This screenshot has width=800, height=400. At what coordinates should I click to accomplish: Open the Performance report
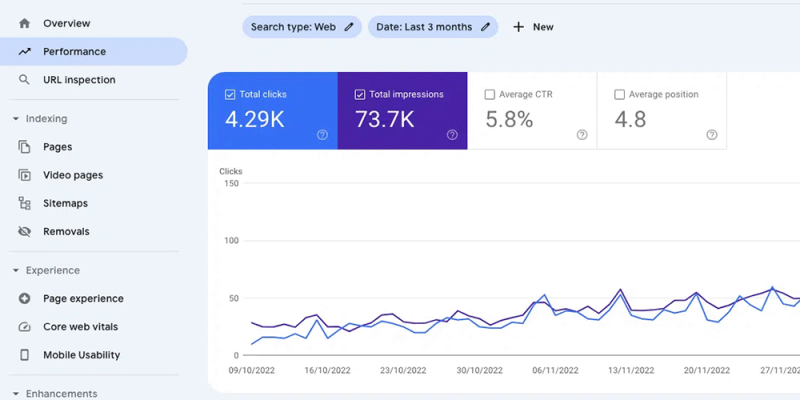(74, 52)
